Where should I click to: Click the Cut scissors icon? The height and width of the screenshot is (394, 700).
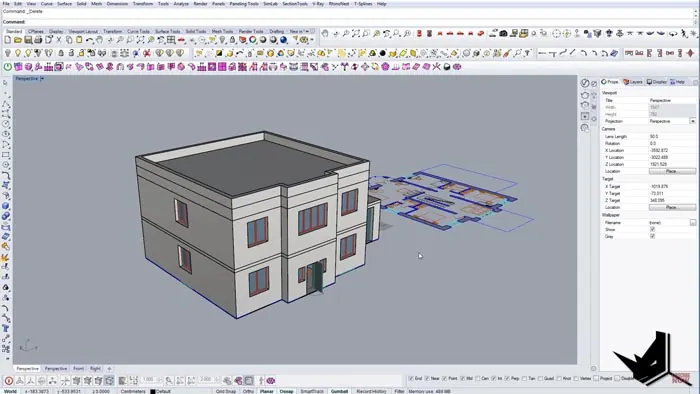pos(59,40)
